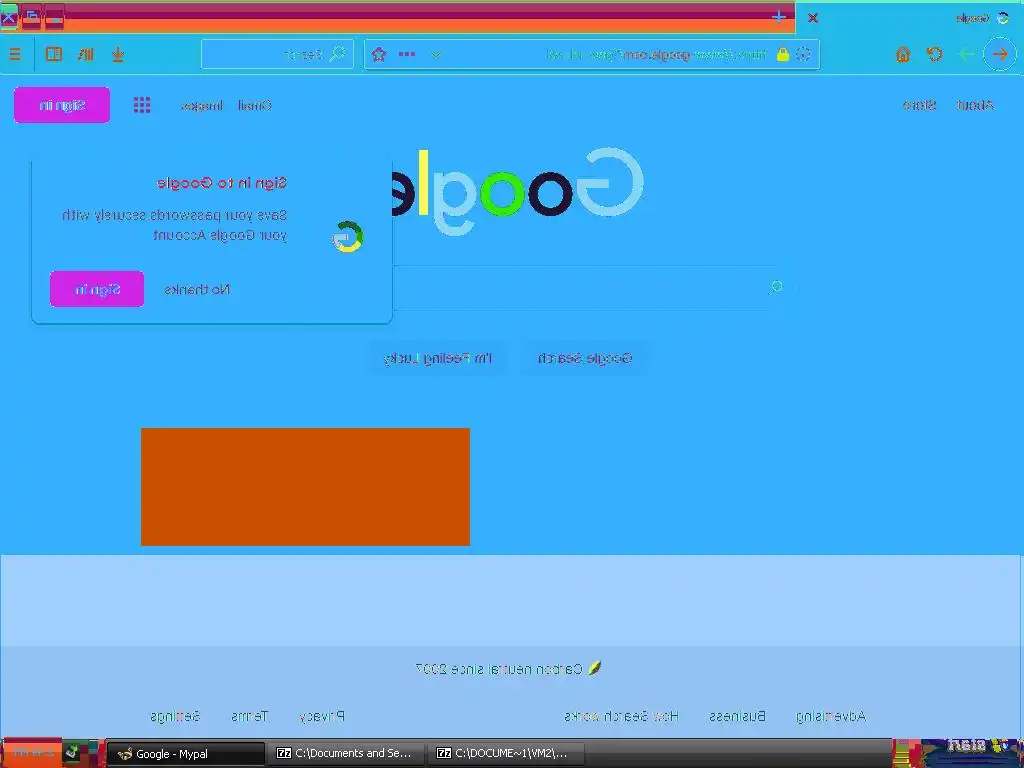
Task: Open Carbon neutral since 2007 link
Action: pyautogui.click(x=500, y=669)
